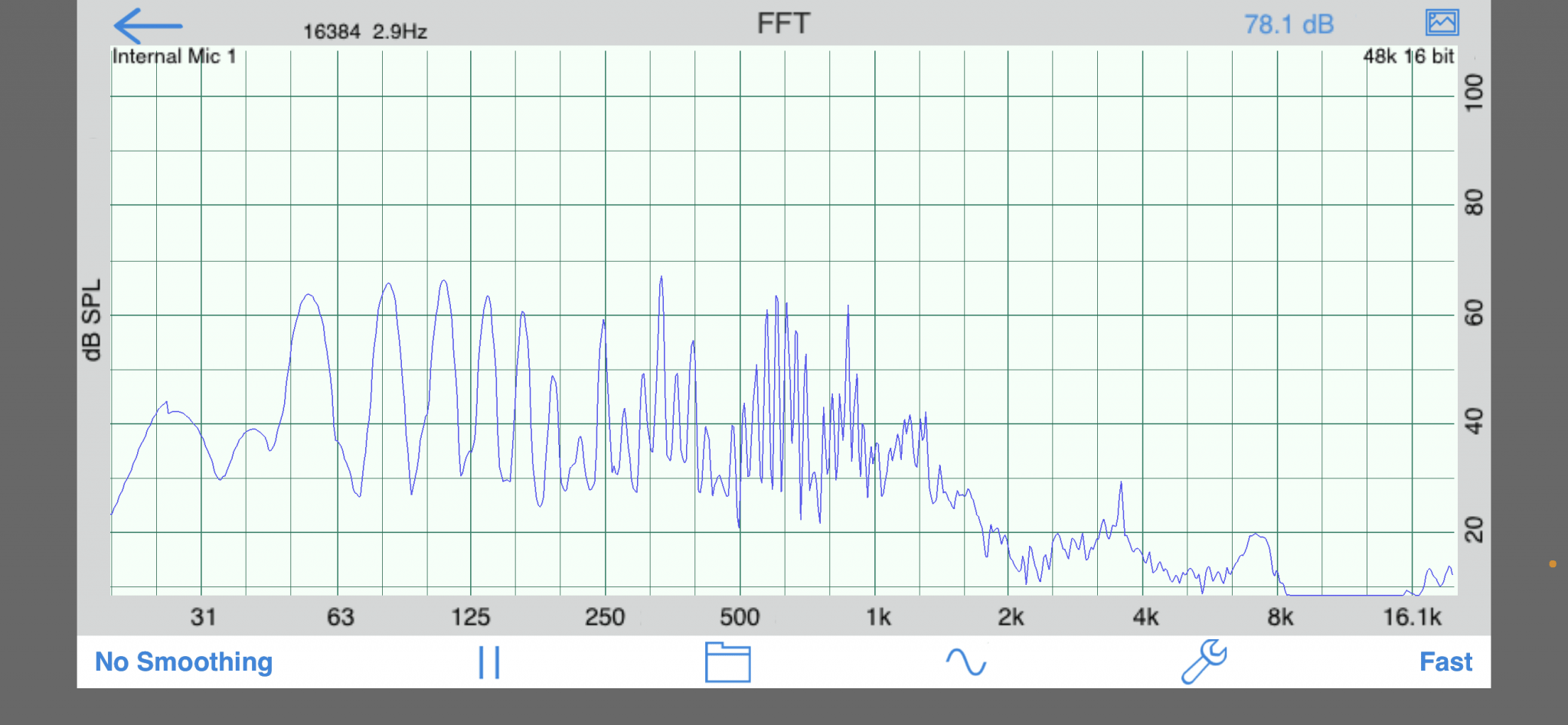Tap the 500 frequency axis label

pos(740,617)
